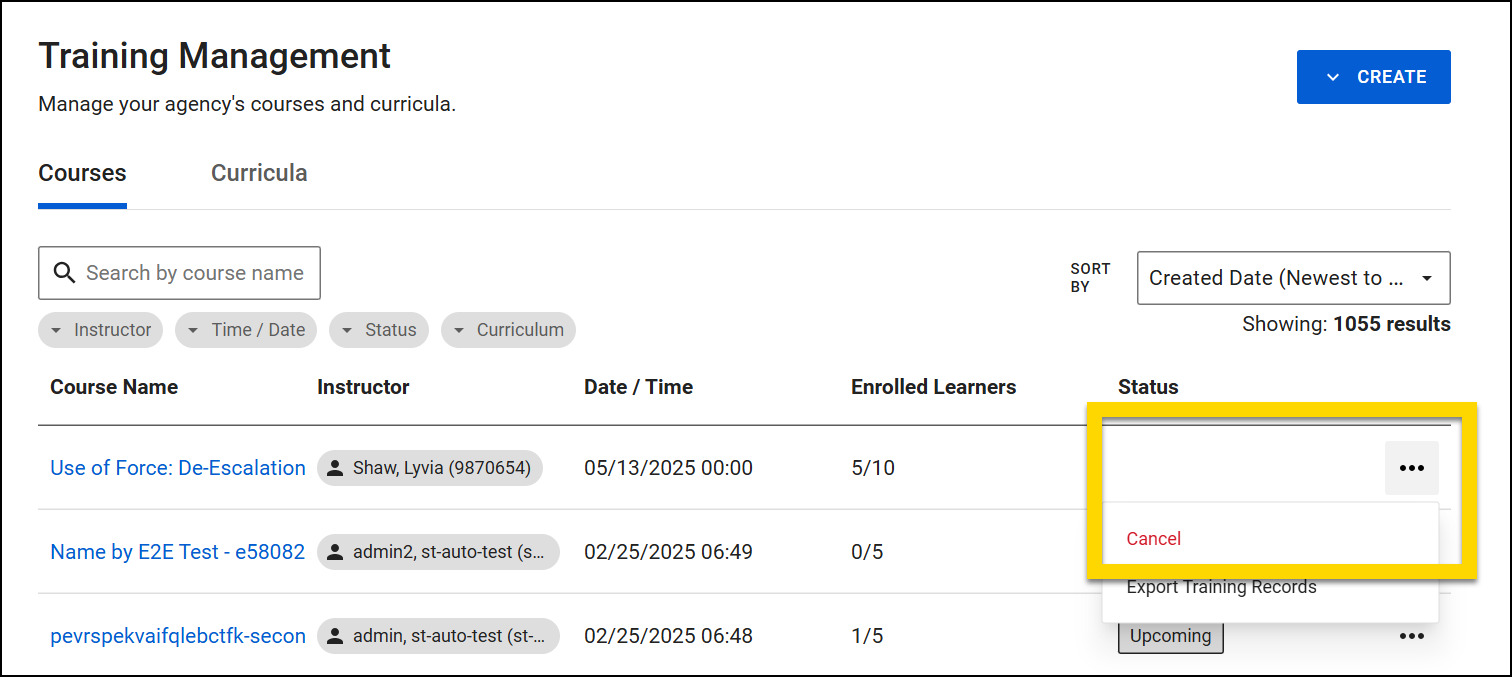
Task: Open the Name by E2E Test course link
Action: click(178, 552)
